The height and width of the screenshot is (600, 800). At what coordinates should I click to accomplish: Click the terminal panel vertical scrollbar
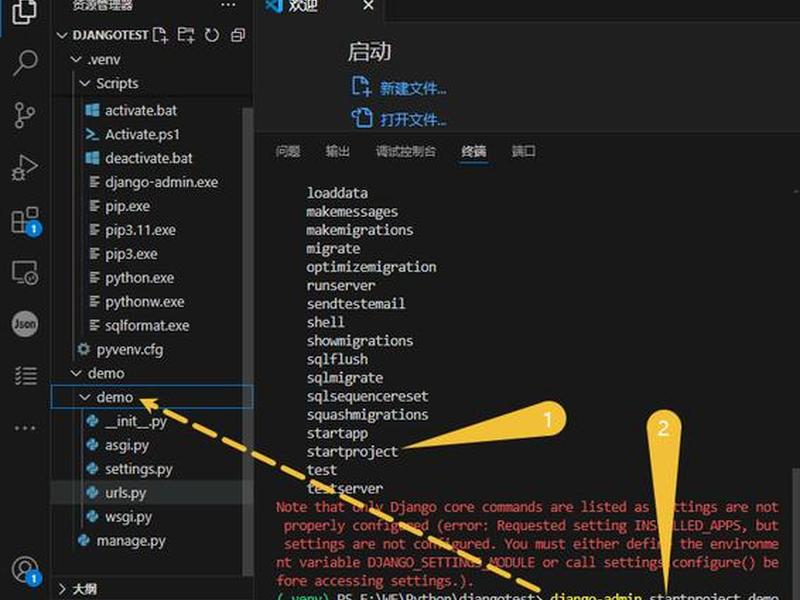(796, 533)
